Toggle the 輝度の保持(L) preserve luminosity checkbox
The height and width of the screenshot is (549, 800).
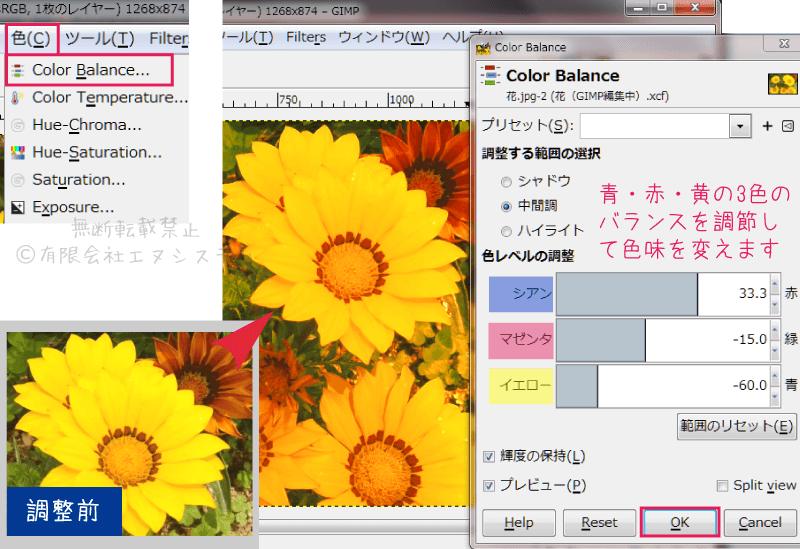(489, 457)
